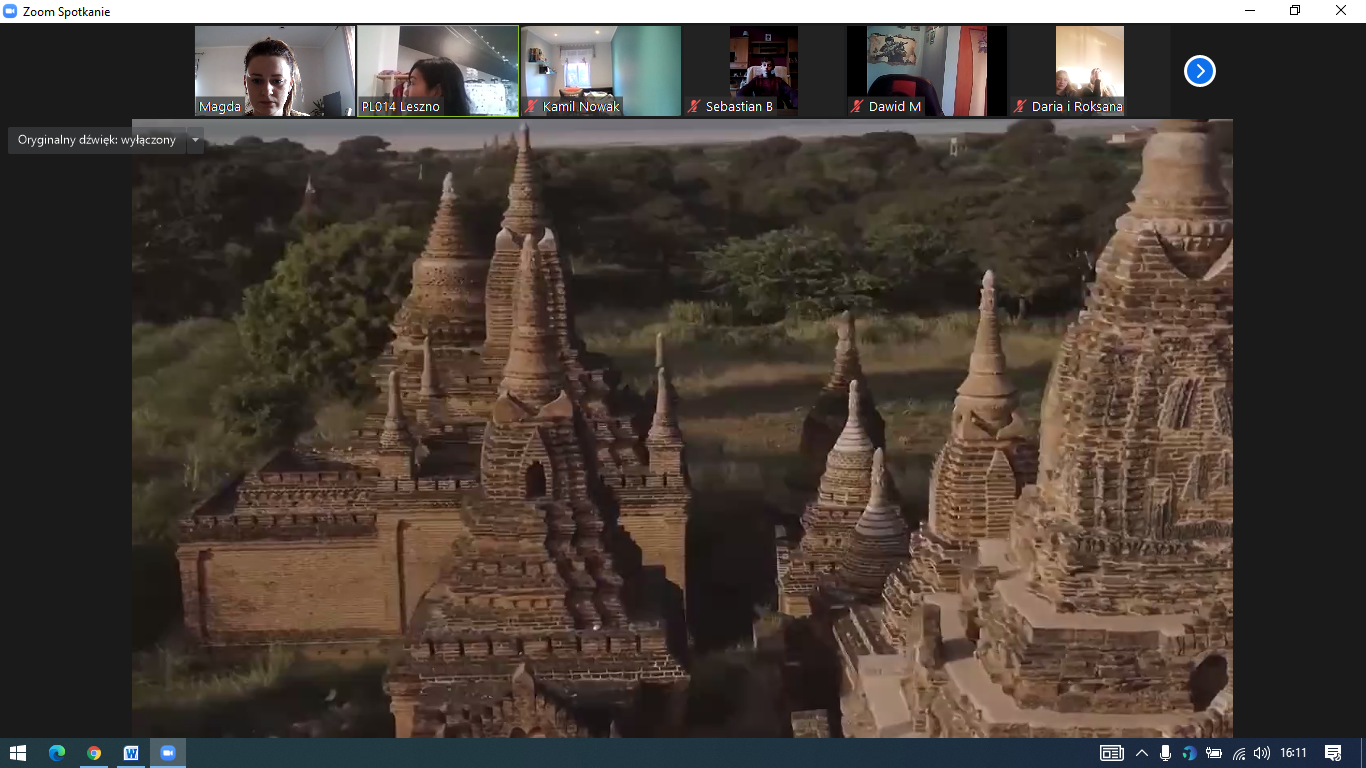The height and width of the screenshot is (768, 1366).
Task: Click the microphone tray icon
Action: click(1166, 753)
